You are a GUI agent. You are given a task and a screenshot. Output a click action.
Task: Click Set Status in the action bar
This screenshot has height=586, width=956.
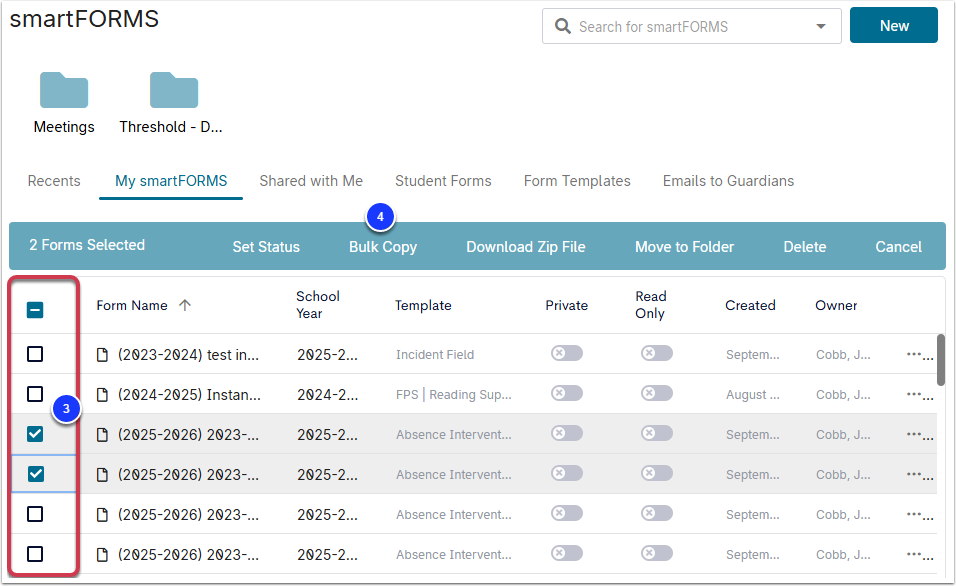tap(266, 247)
